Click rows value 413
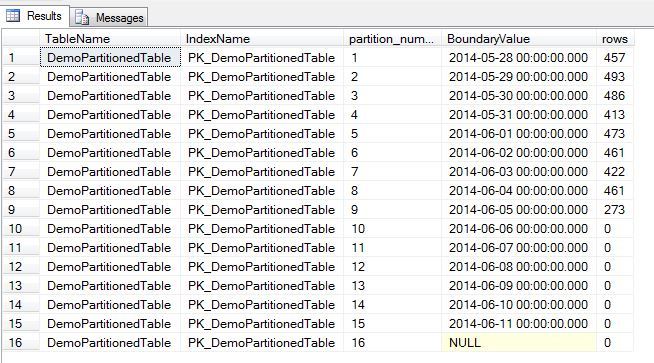Screen dimensions: 654x363 615,115
